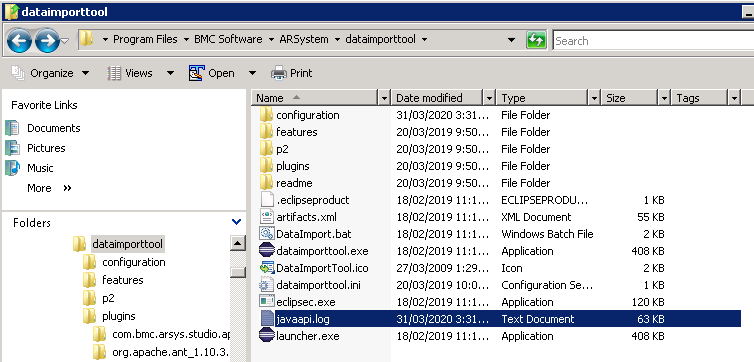Screen dimensions: 754x362
Task: Select features in the folder tree
Action: point(123,280)
